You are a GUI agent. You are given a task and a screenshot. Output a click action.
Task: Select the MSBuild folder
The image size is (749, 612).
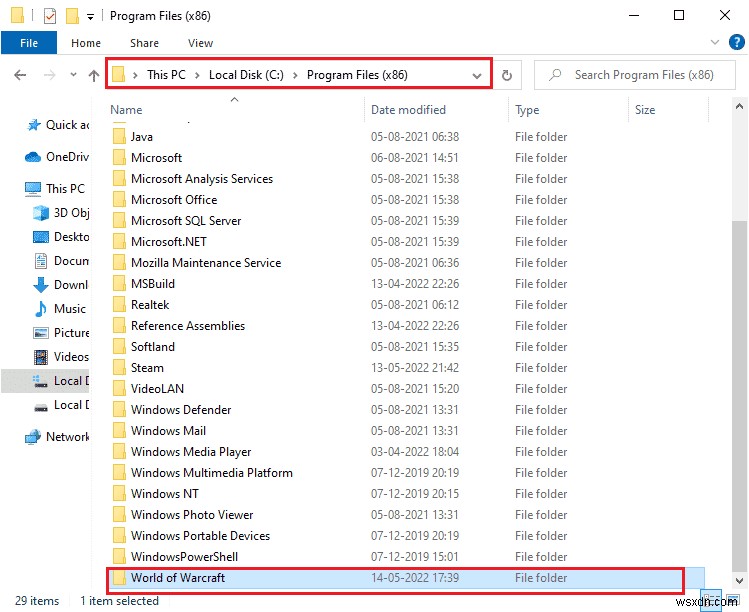click(x=153, y=284)
